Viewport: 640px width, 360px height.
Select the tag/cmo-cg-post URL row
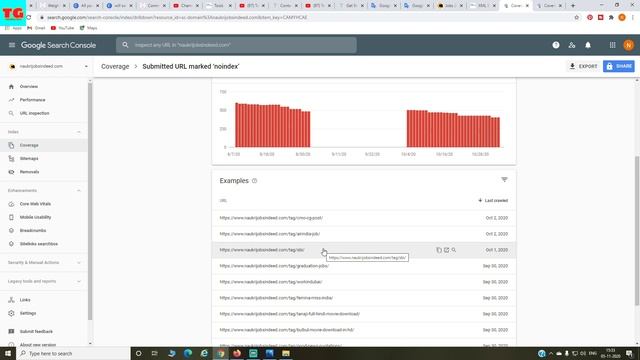[364, 218]
